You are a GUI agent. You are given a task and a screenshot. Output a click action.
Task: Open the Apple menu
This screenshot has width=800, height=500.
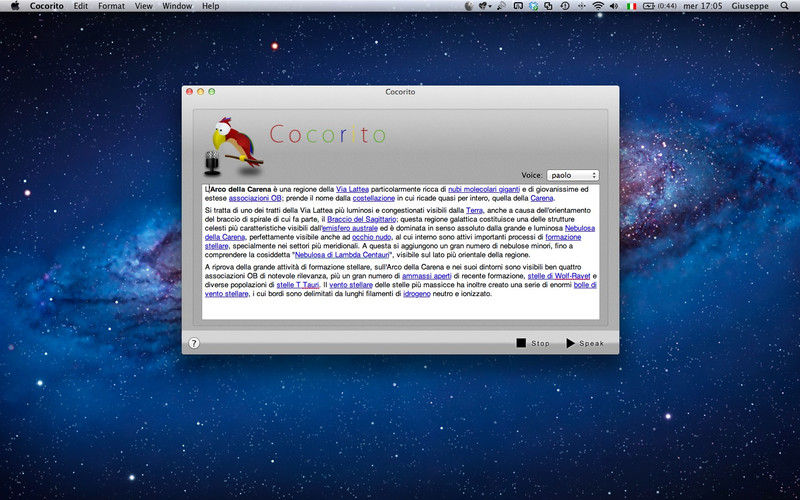click(x=15, y=6)
